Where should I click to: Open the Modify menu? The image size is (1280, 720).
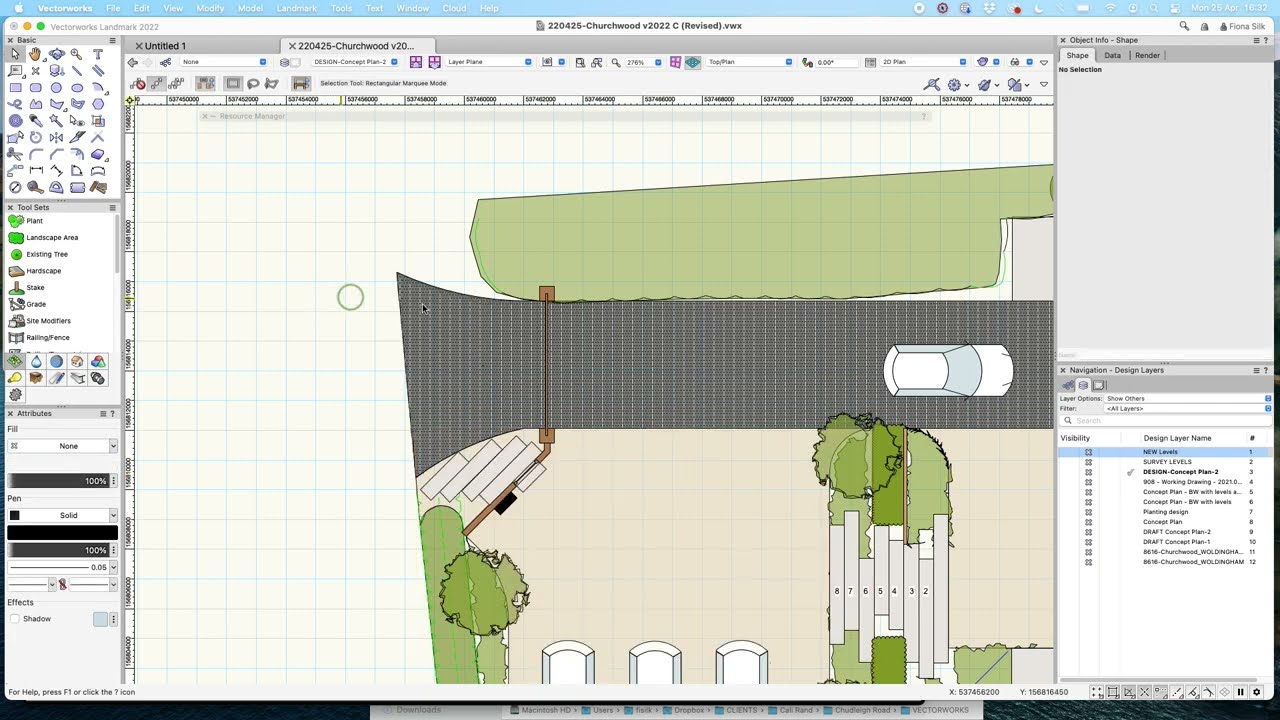coord(210,8)
